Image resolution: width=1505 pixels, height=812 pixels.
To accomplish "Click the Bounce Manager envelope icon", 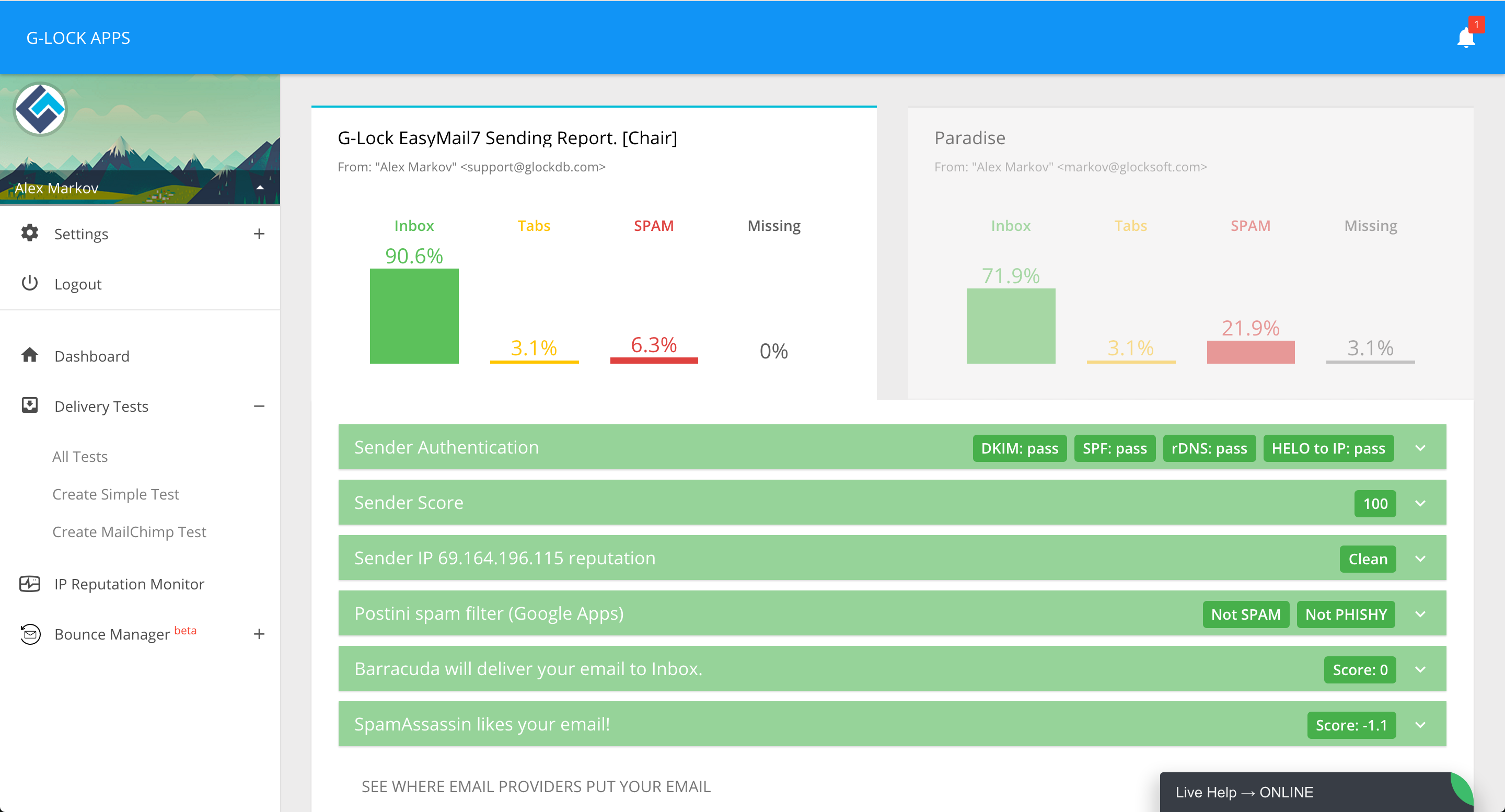I will pos(29,634).
